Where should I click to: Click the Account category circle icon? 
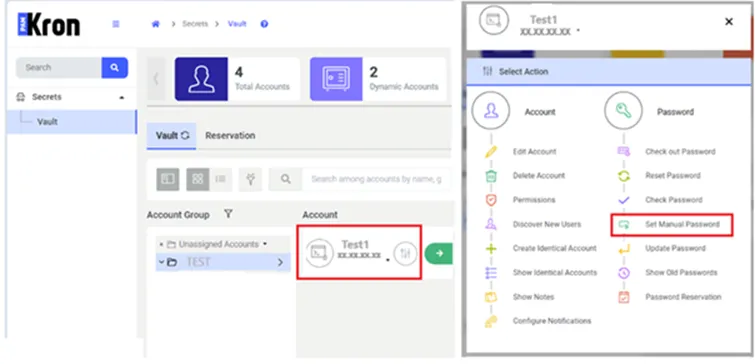click(x=491, y=111)
